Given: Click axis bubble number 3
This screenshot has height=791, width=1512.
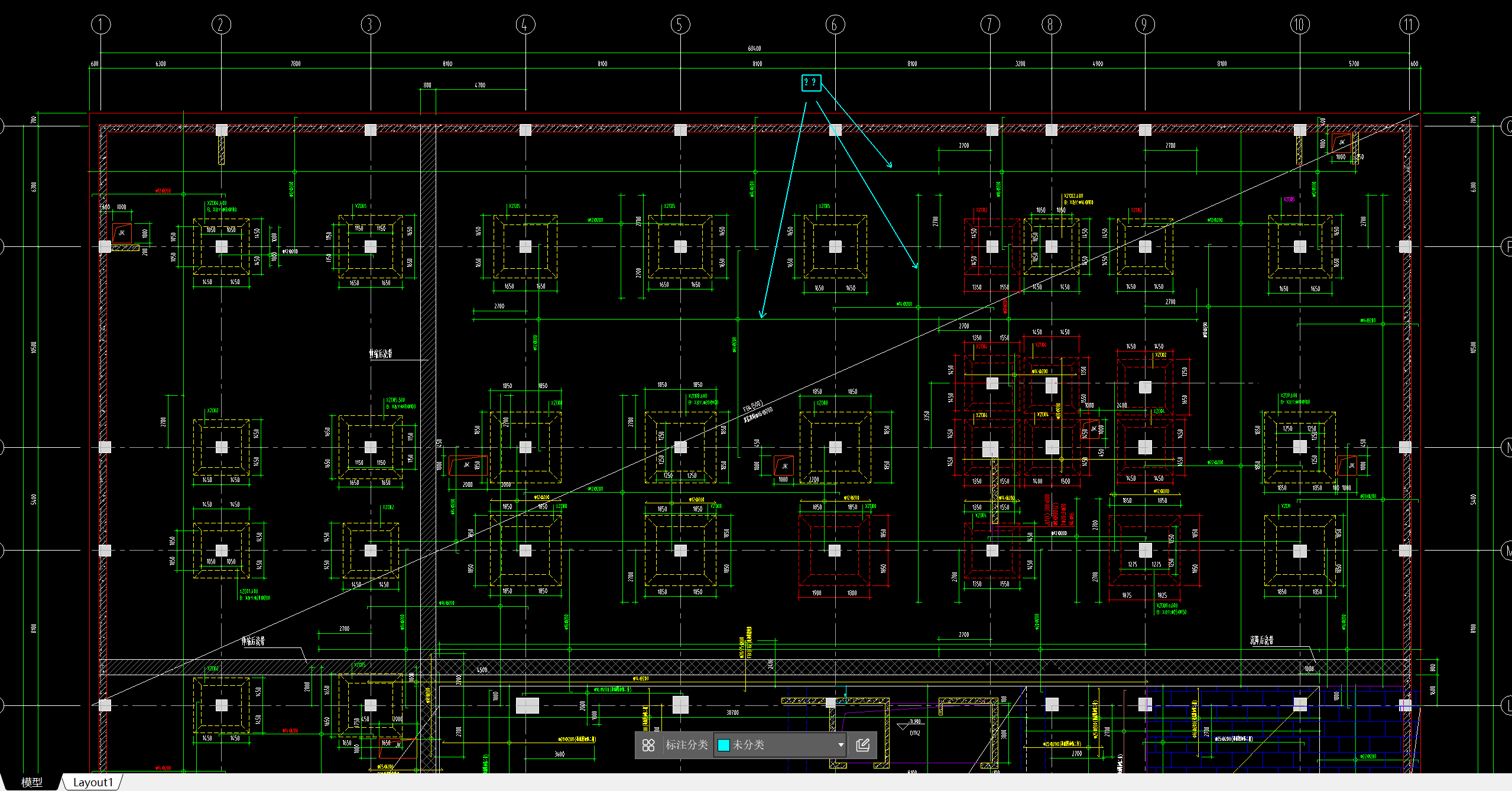Looking at the screenshot, I should tap(371, 24).
